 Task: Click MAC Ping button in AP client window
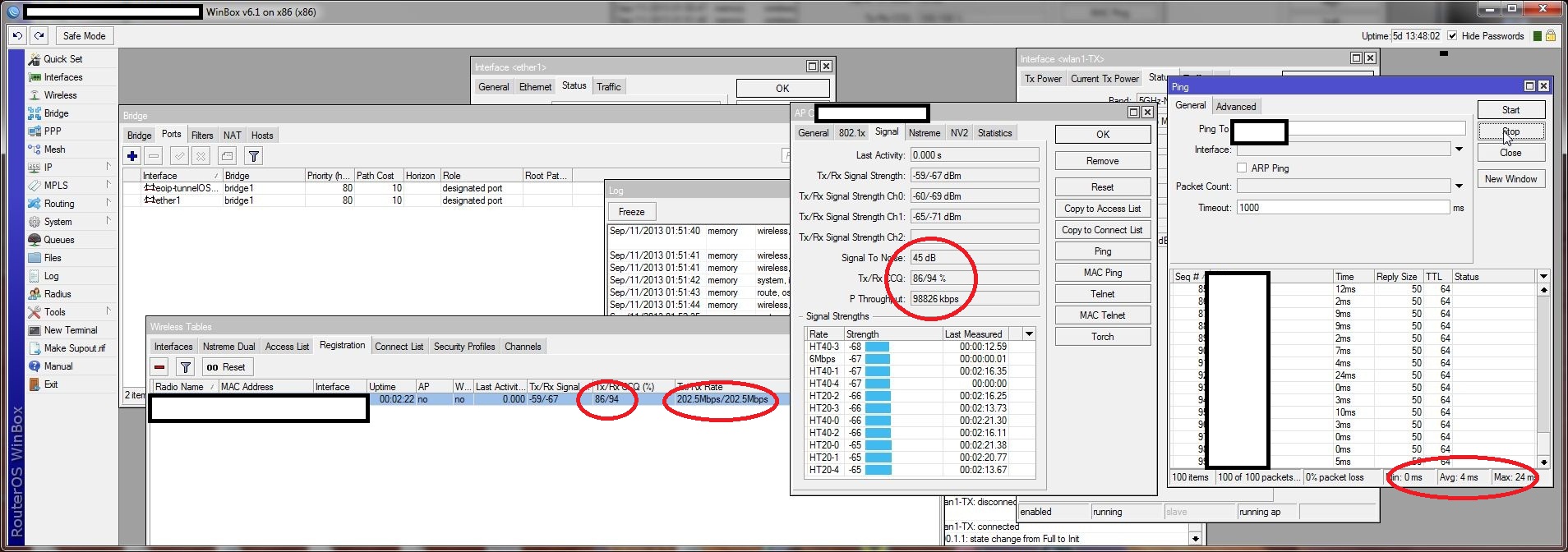point(1102,273)
